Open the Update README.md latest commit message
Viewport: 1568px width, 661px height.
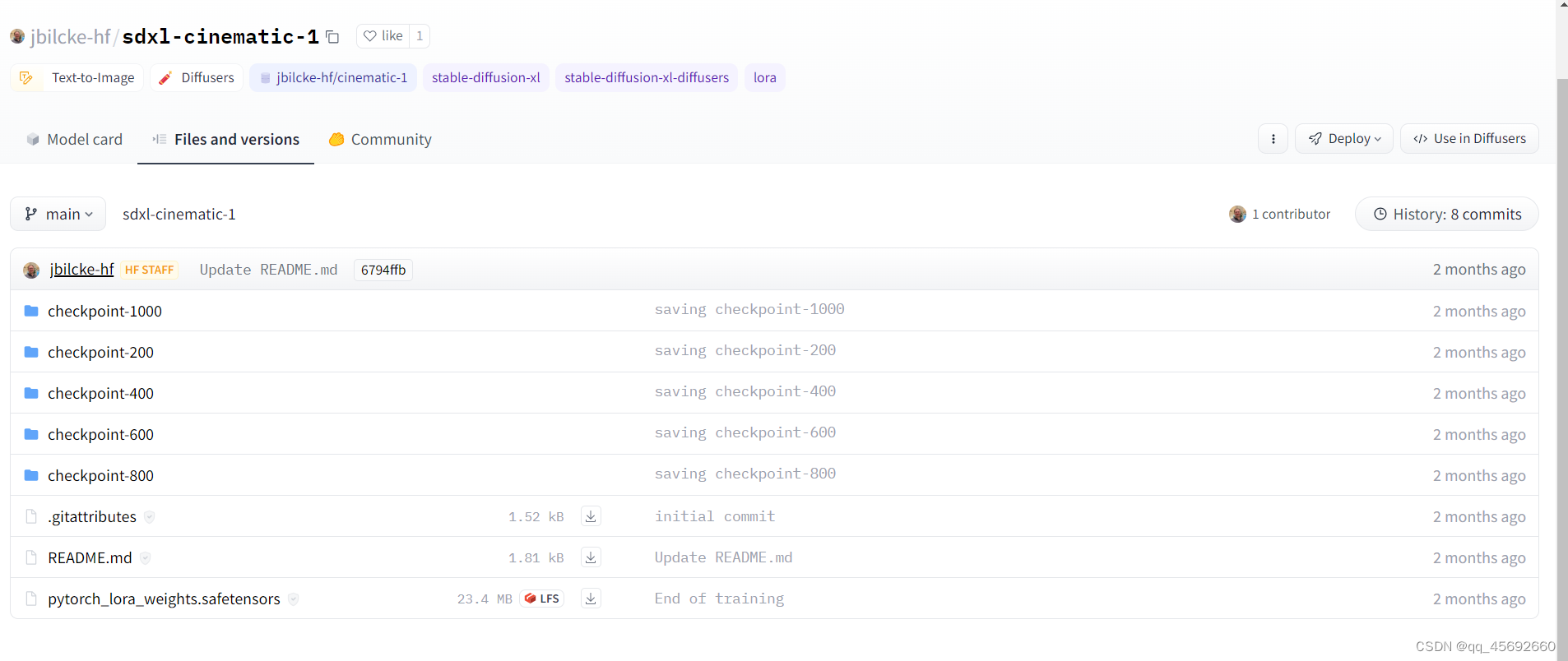point(268,270)
